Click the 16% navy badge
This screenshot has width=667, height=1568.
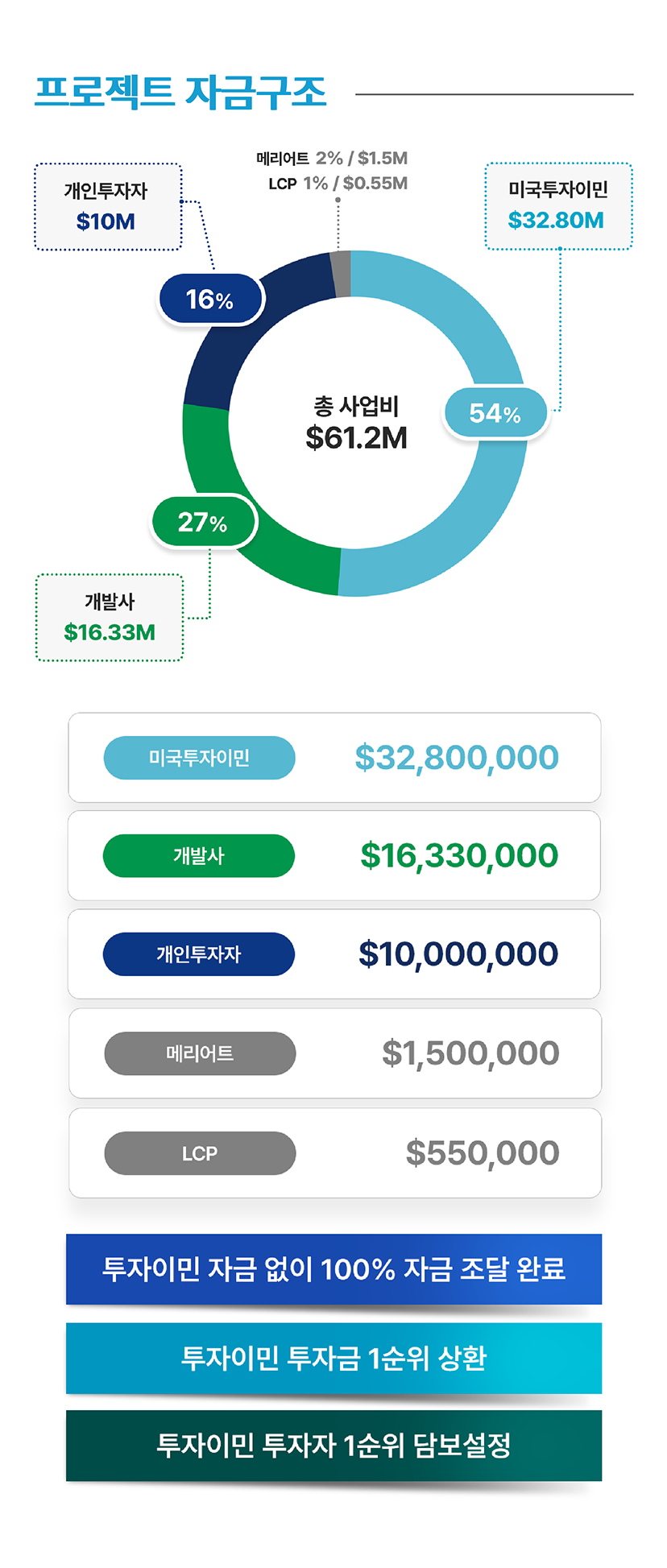coord(210,300)
